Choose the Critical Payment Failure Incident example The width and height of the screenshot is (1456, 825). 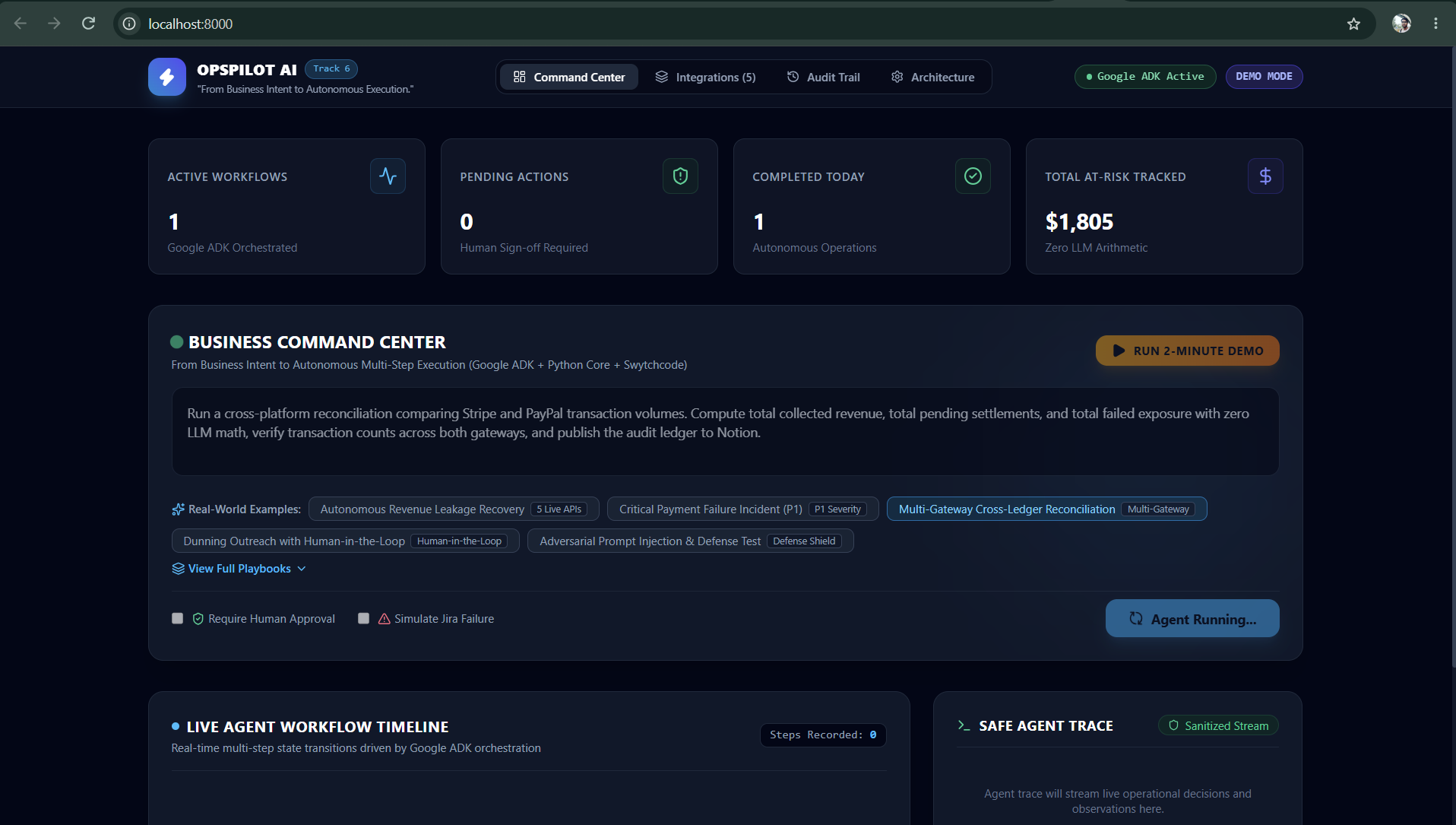coord(742,509)
